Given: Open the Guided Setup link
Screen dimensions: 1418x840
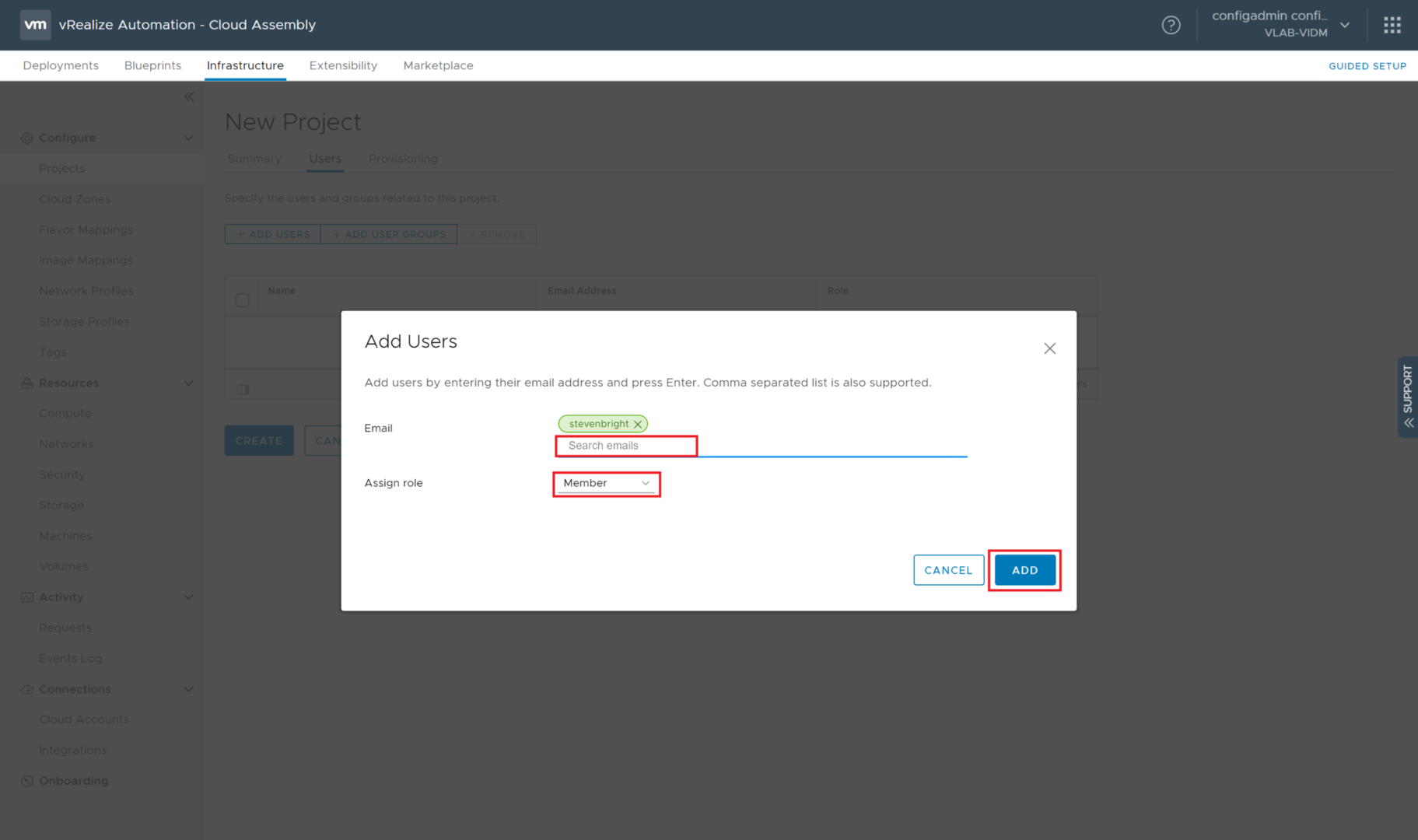Looking at the screenshot, I should click(1367, 66).
